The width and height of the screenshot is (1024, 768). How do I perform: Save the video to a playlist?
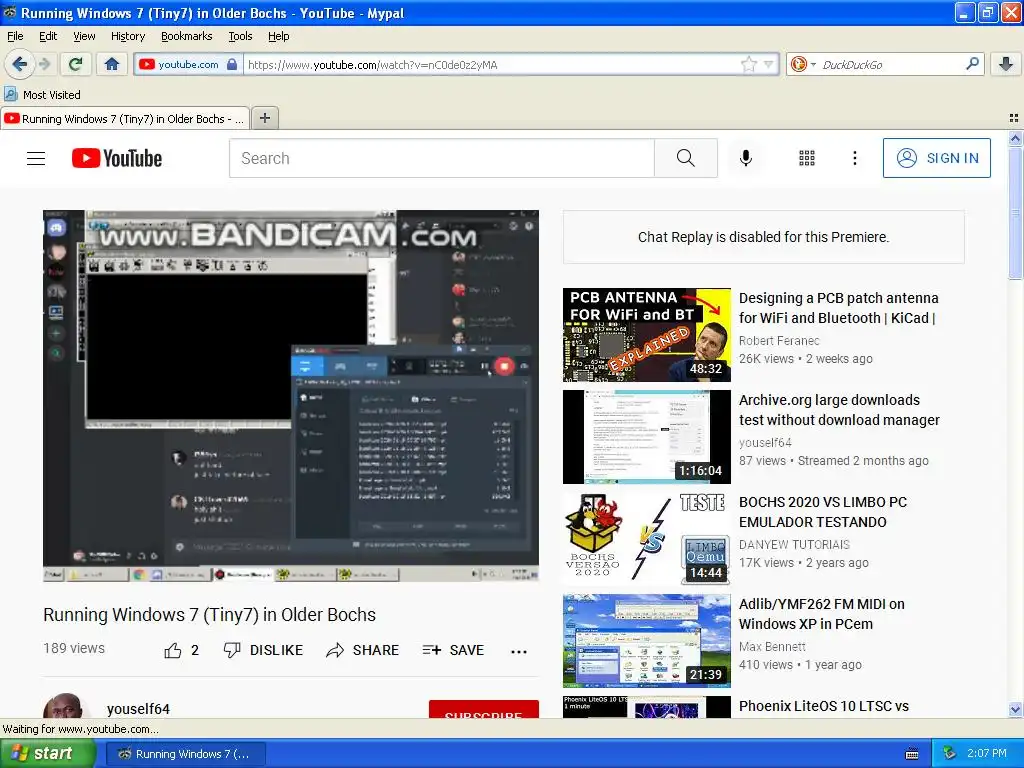[x=453, y=650]
